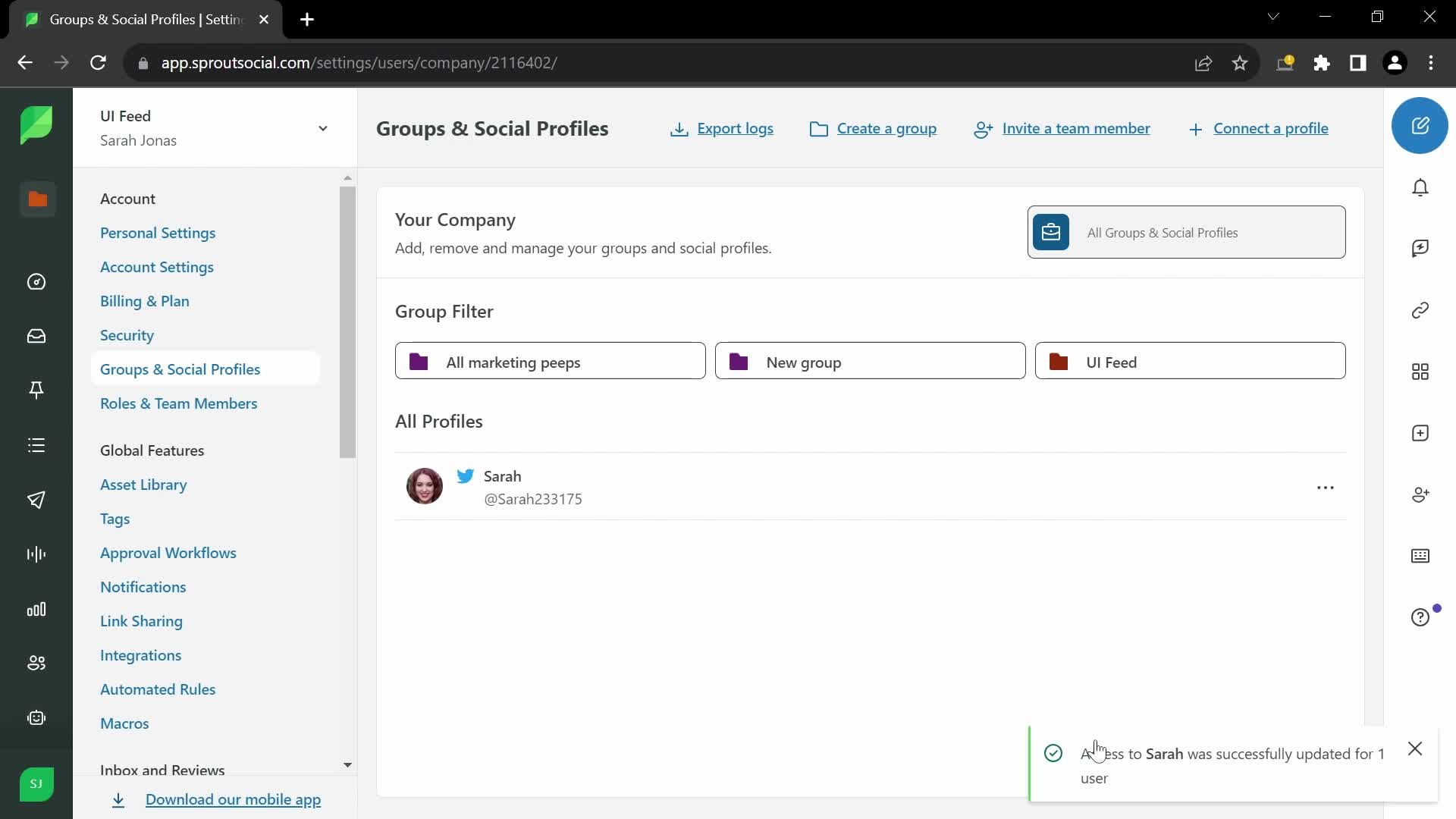Open Security settings in sidebar

tap(127, 335)
